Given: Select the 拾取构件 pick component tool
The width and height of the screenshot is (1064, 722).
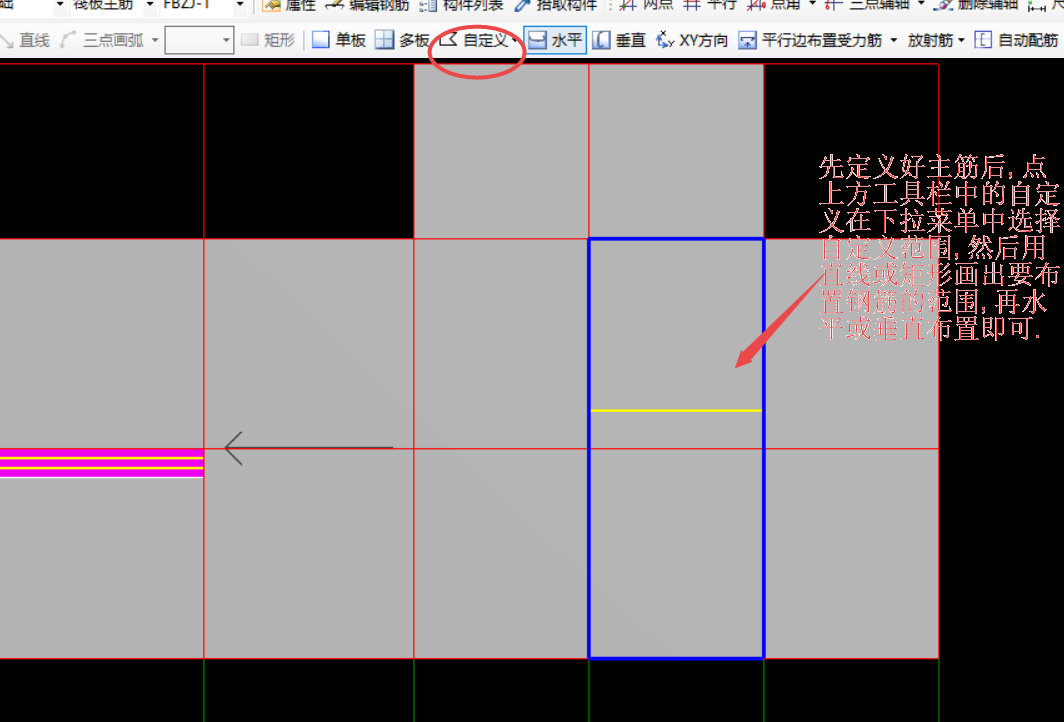Looking at the screenshot, I should coord(556,5).
